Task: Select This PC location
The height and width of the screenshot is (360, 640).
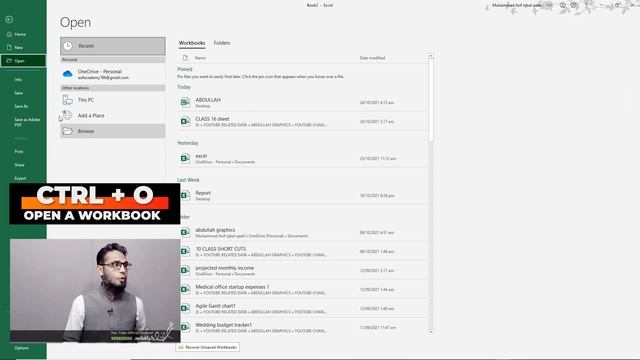Action: coord(113,100)
